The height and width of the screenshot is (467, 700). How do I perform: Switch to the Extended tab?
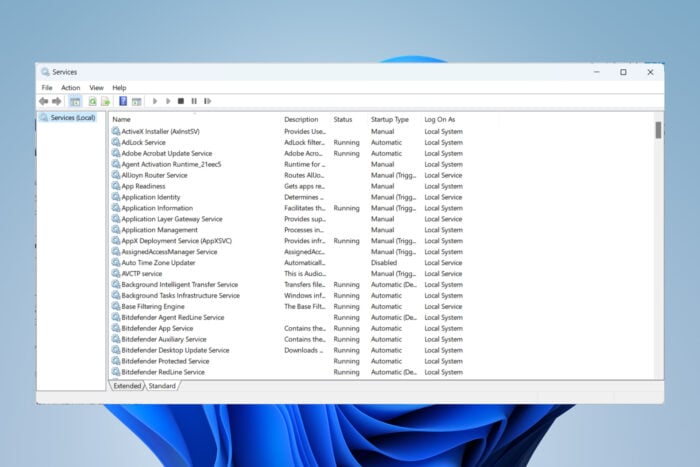[127, 385]
